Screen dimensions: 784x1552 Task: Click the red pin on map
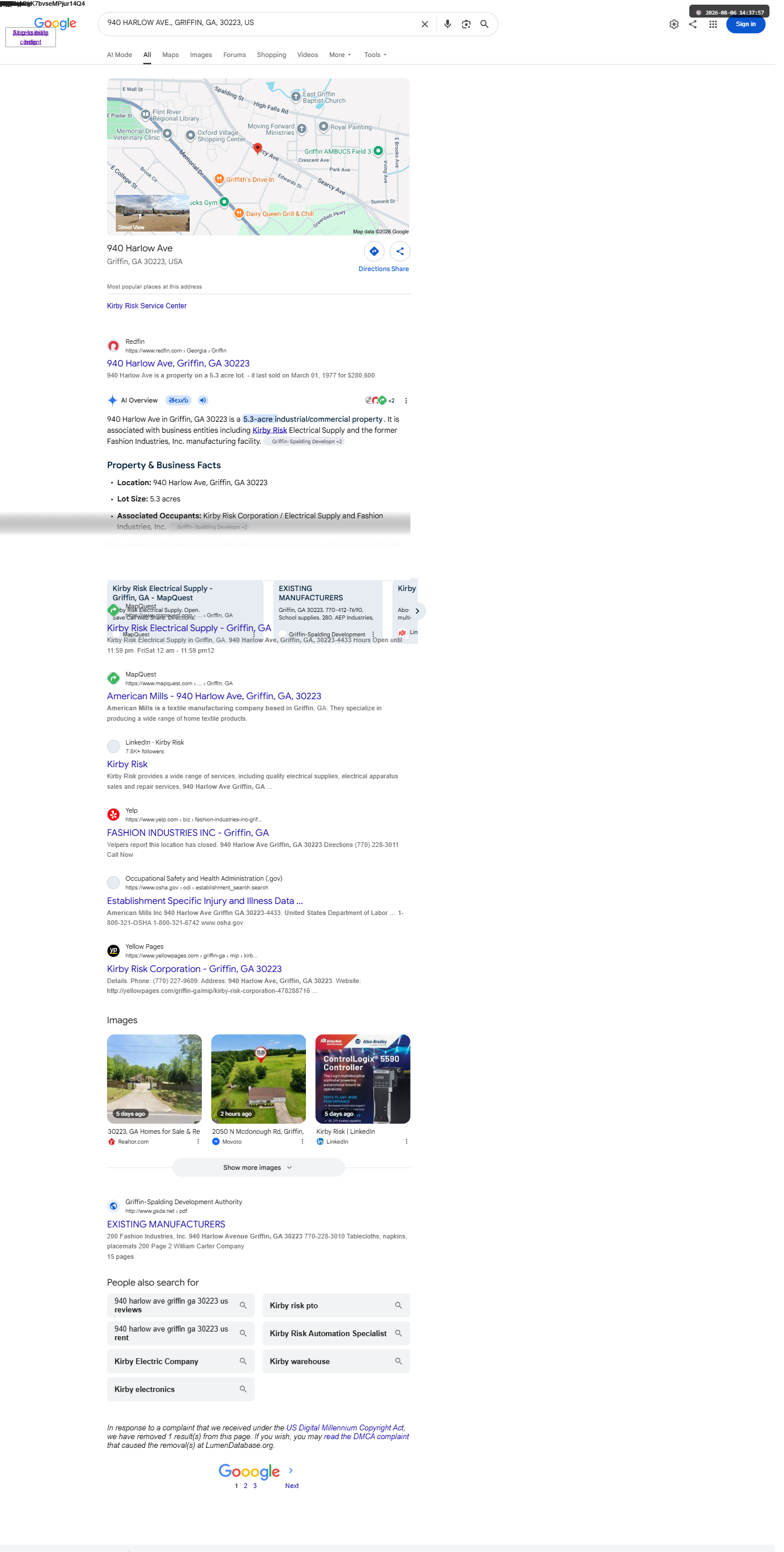pyautogui.click(x=258, y=148)
